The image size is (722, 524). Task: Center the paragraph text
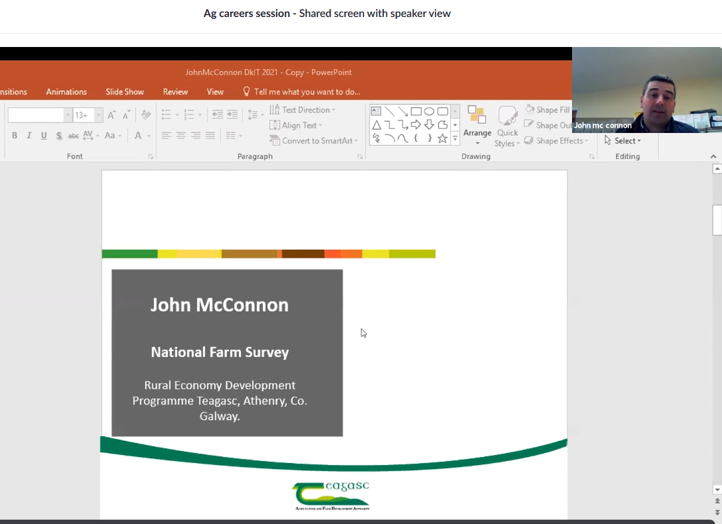[181, 135]
